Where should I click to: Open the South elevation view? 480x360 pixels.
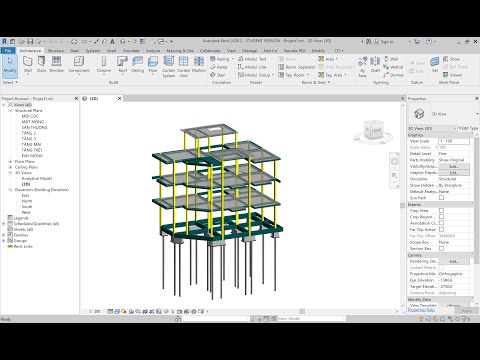pos(27,207)
